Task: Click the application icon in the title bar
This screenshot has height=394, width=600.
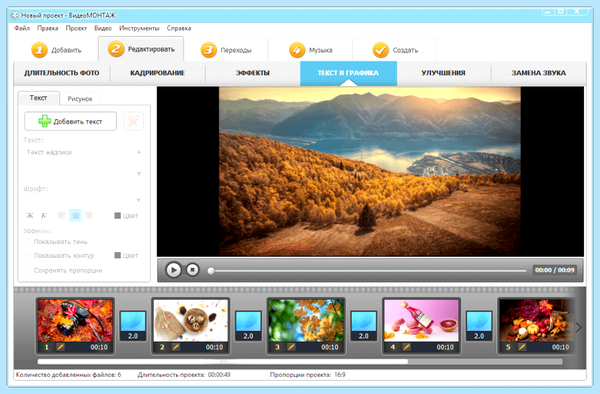Action: [15, 15]
